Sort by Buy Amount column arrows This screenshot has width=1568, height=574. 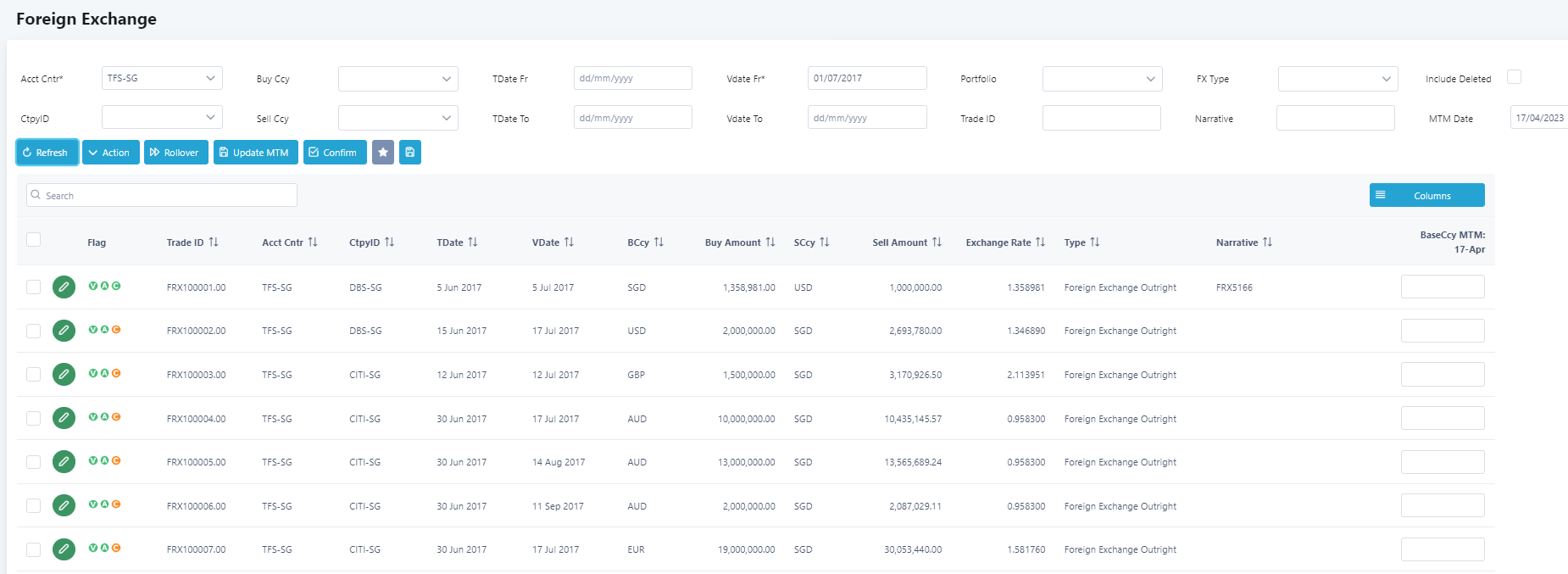tap(770, 242)
